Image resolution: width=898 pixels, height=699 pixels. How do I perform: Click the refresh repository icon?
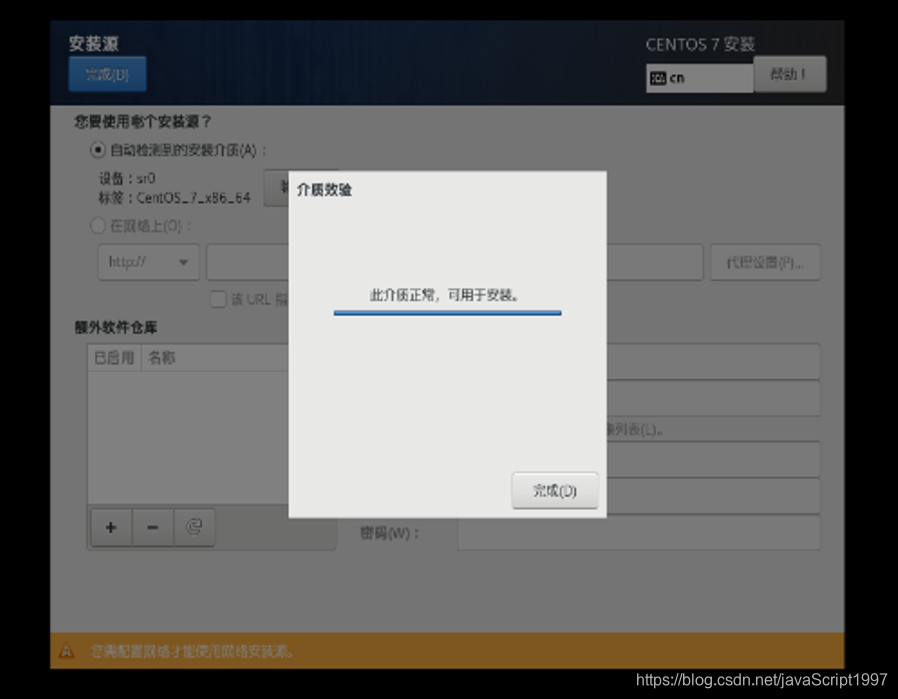[x=195, y=527]
